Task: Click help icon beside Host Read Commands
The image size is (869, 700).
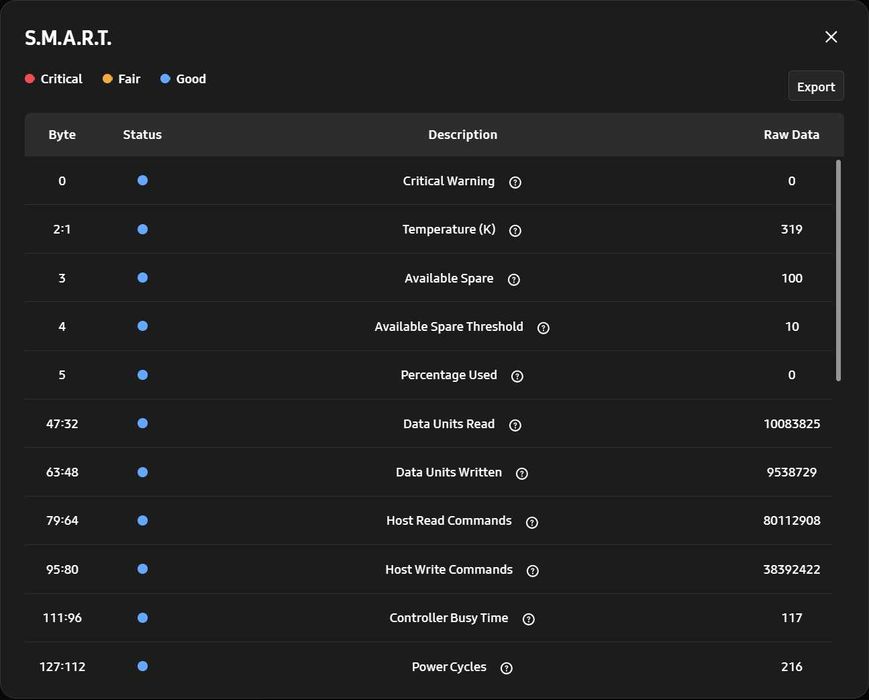Action: 531,522
